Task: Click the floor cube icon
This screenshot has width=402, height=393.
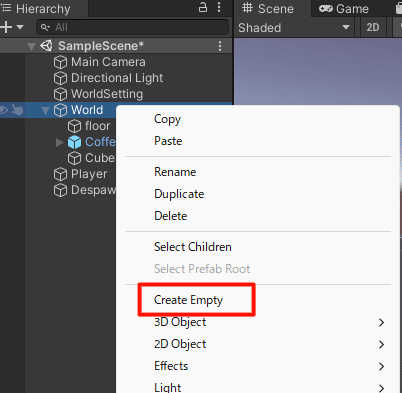Action: click(x=74, y=126)
